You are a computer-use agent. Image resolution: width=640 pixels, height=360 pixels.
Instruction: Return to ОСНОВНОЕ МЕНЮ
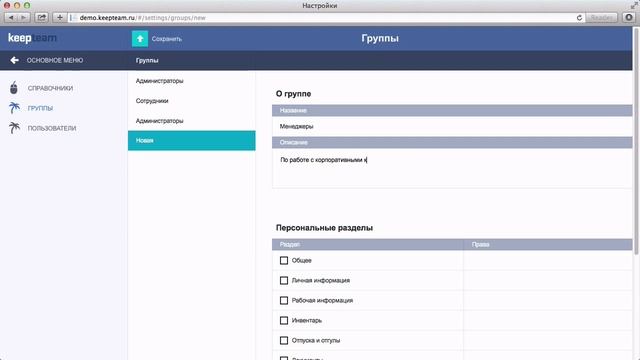pos(55,60)
